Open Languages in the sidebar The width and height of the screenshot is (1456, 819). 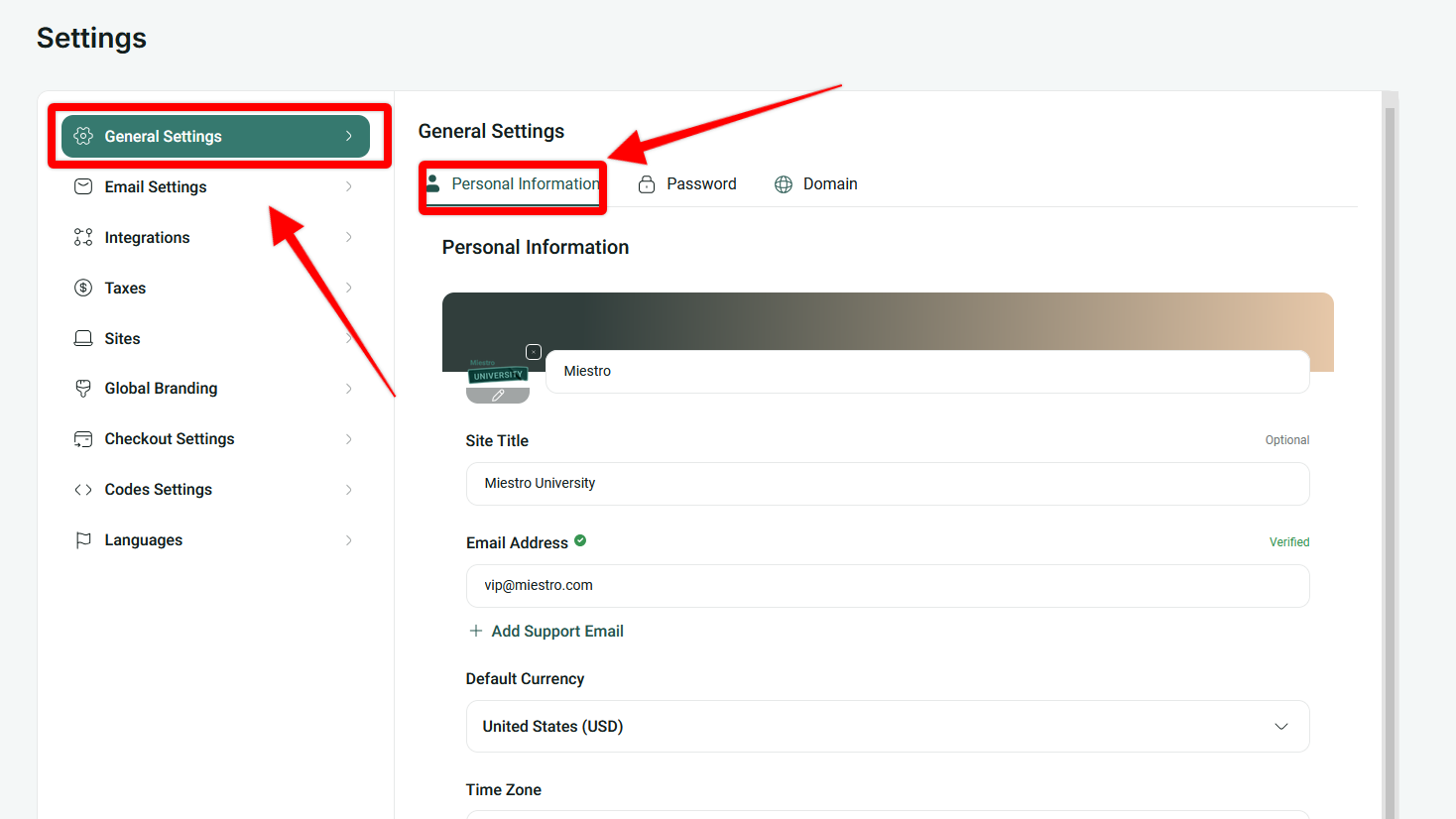pyautogui.click(x=215, y=540)
